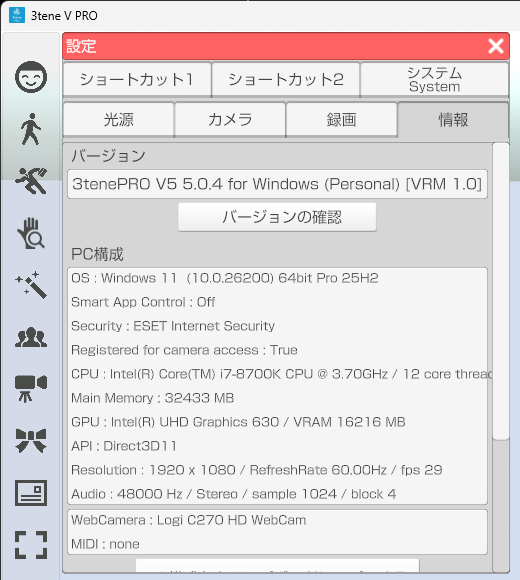
Task: Select the walking person motion icon
Action: tap(31, 129)
